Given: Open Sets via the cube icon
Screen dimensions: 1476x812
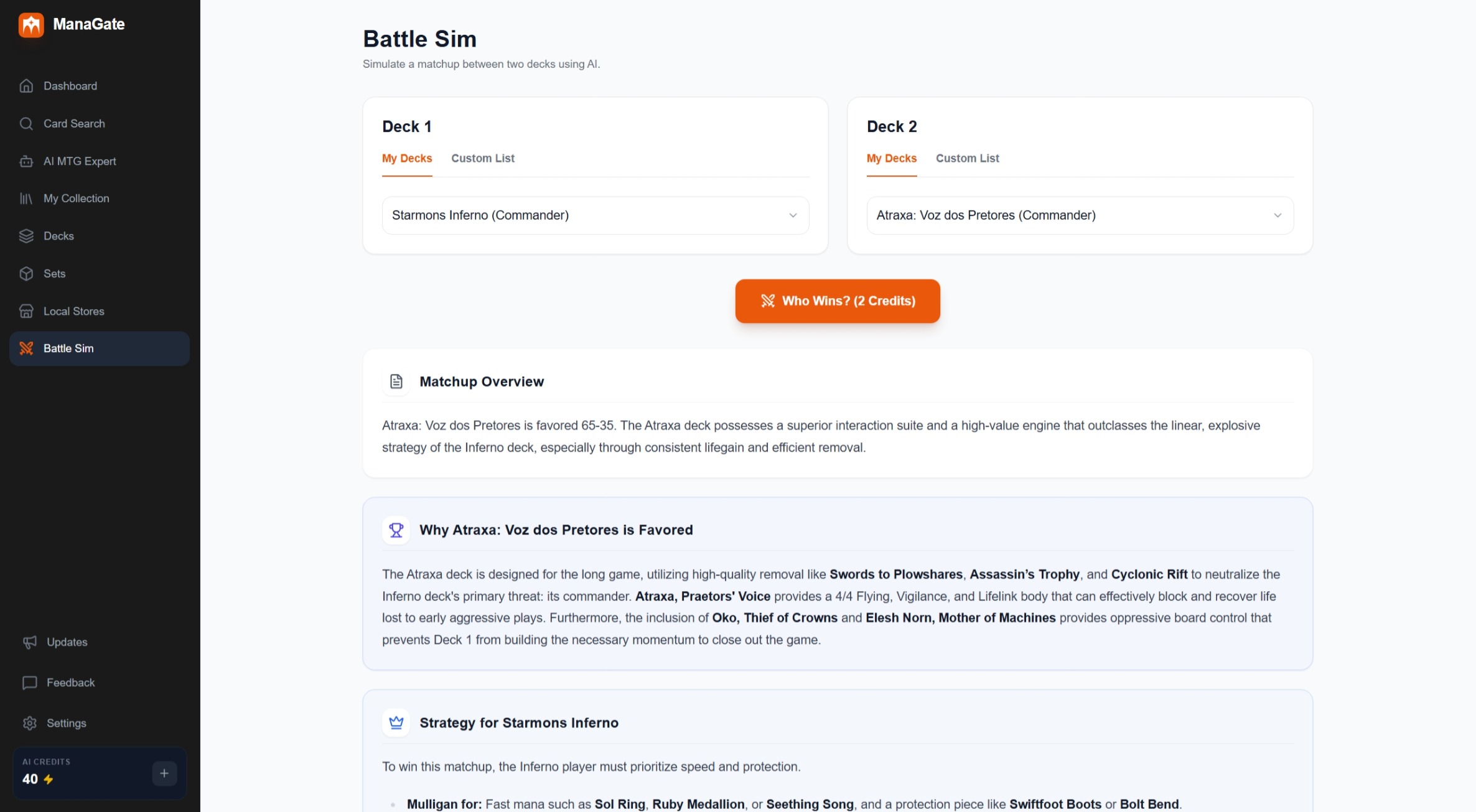Looking at the screenshot, I should (x=26, y=274).
